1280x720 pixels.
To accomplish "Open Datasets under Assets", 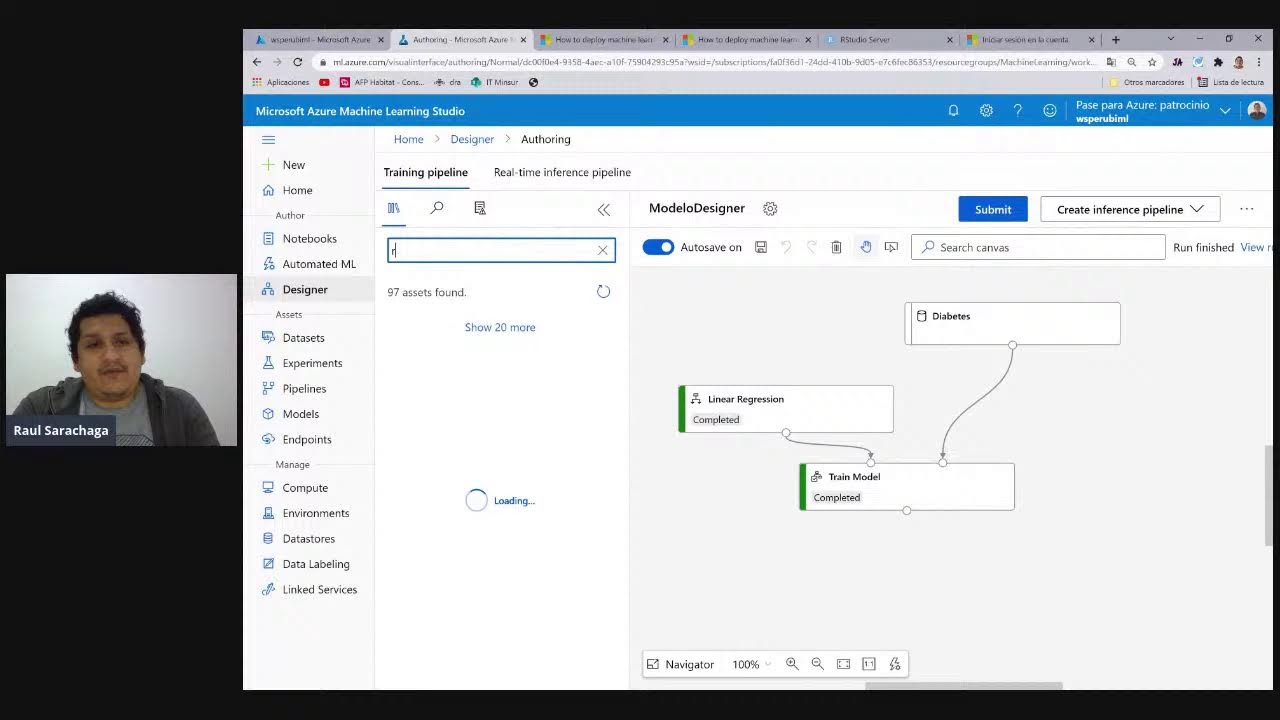I will point(303,338).
